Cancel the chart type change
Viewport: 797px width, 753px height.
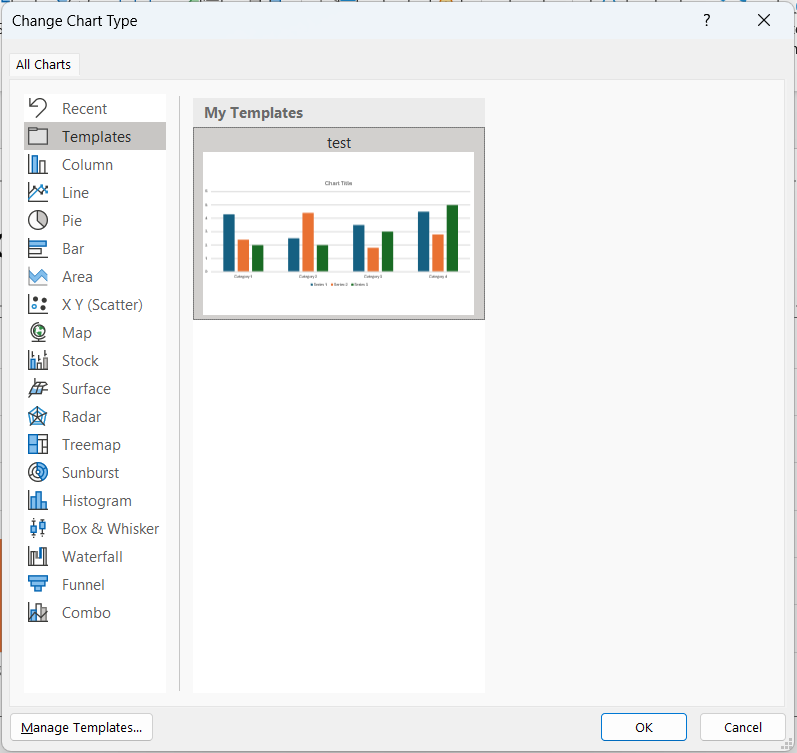pyautogui.click(x=743, y=727)
